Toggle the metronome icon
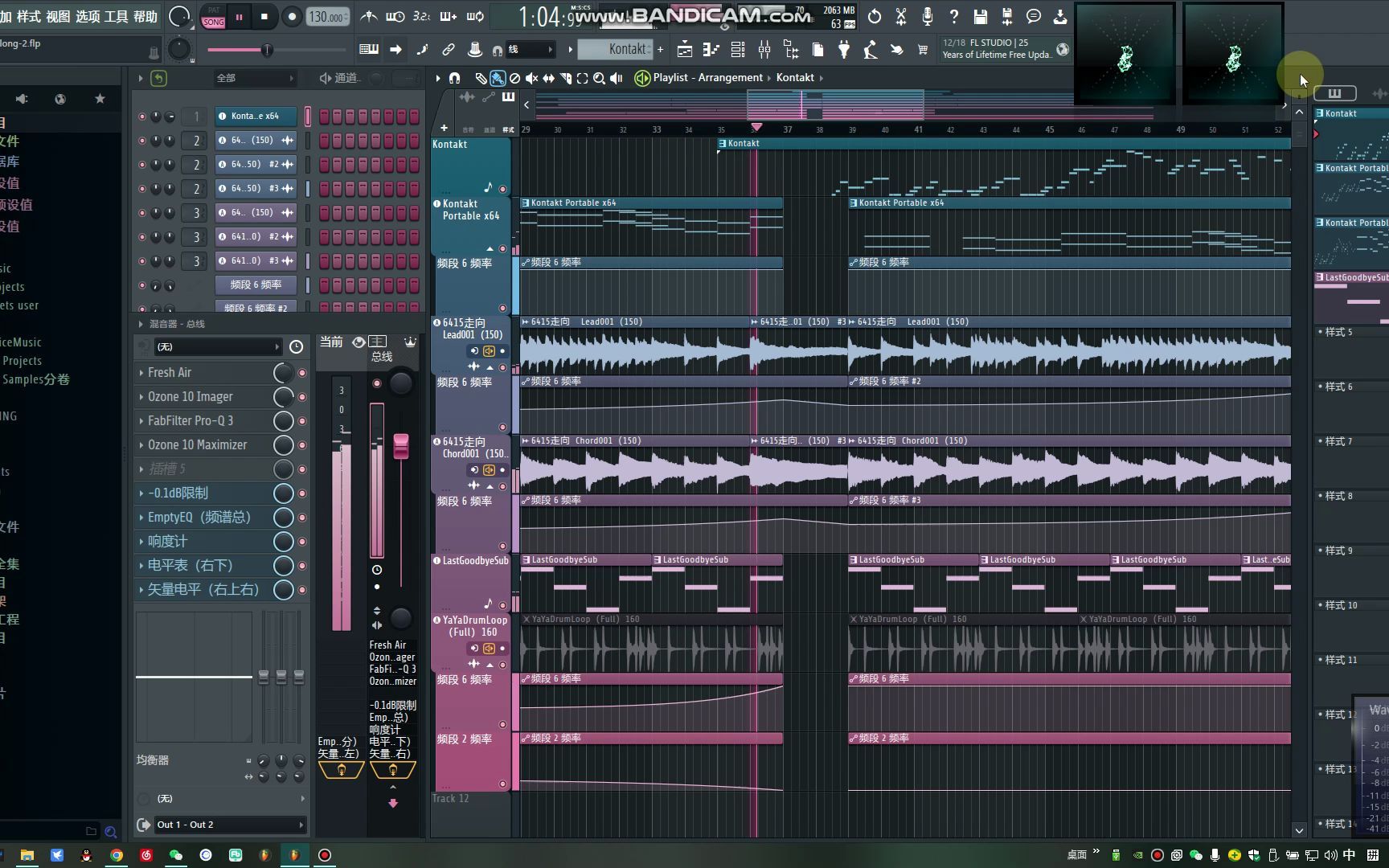The height and width of the screenshot is (868, 1389). [x=368, y=16]
